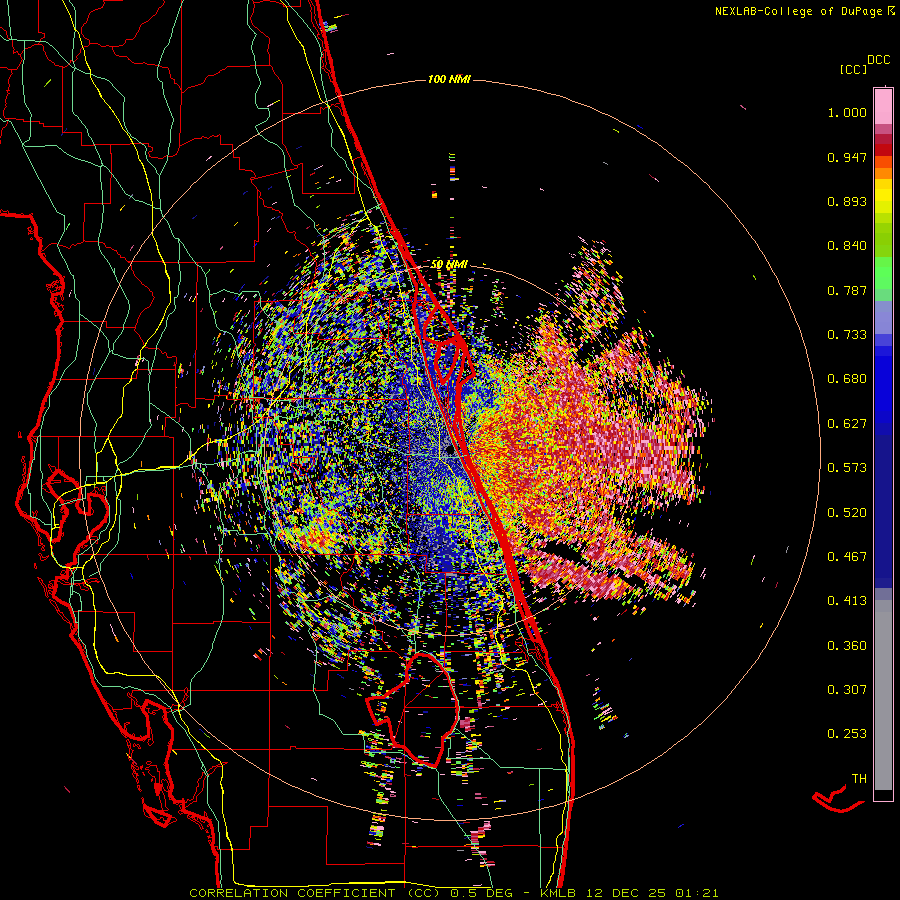900x900 pixels.
Task: Click the CORRELATION COEFFICIENT (CC) caption title
Action: (x=315, y=893)
